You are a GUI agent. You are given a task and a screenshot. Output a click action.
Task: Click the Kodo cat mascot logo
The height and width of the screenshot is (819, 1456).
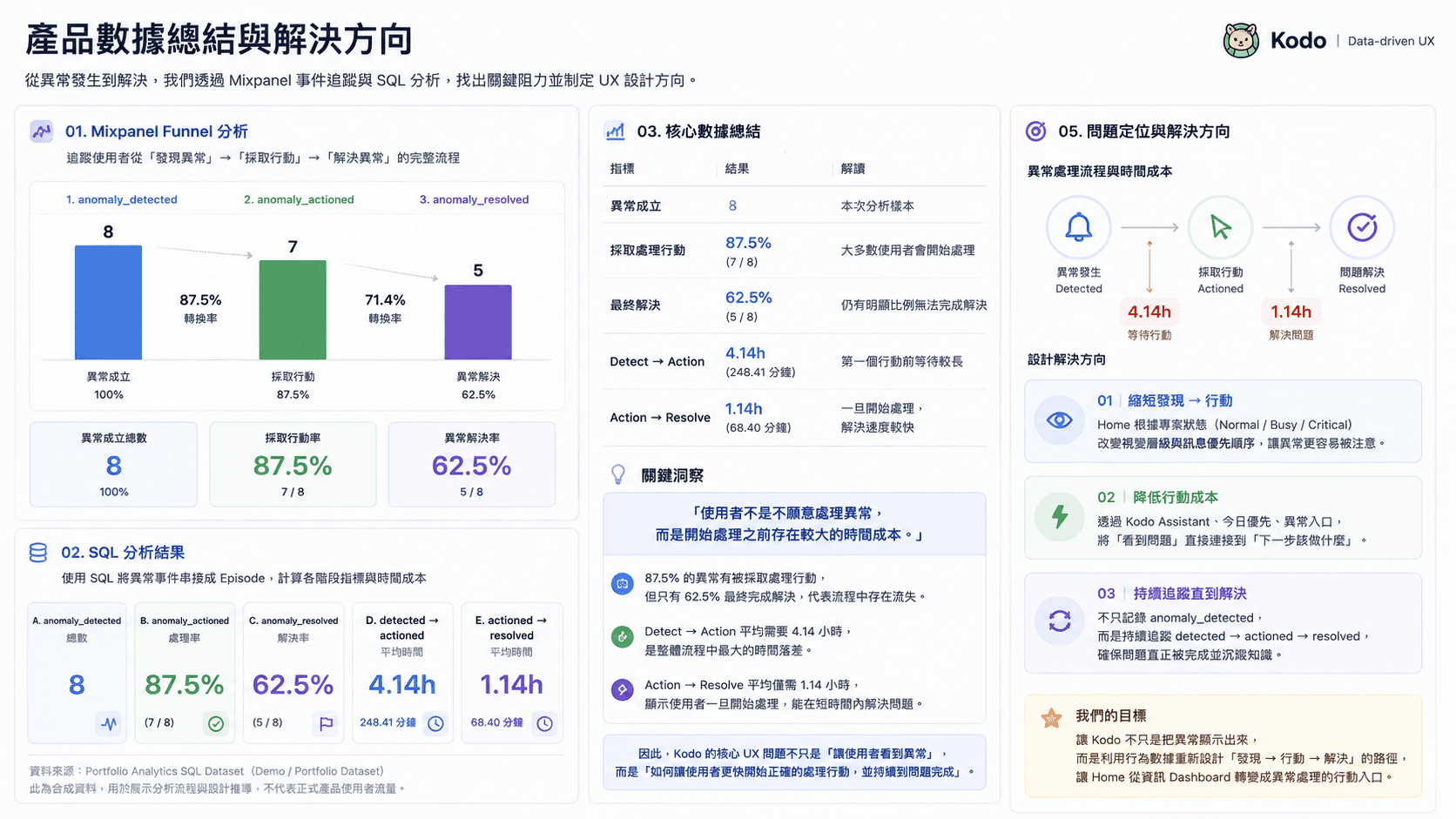(x=1240, y=40)
